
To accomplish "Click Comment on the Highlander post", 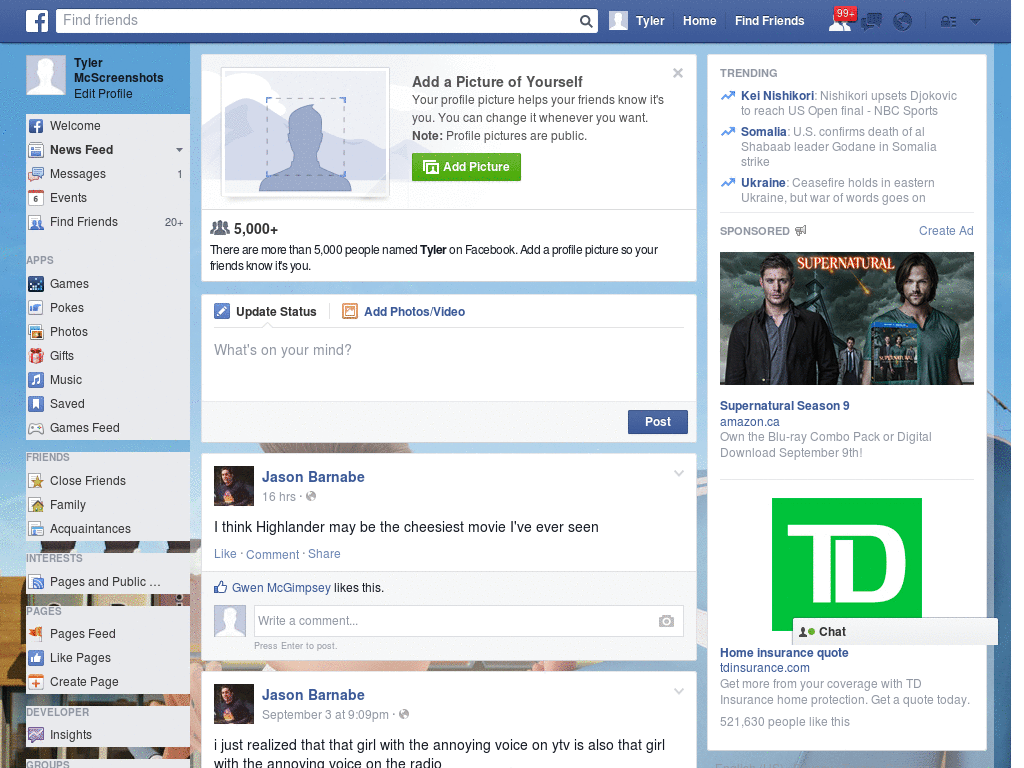I will tap(272, 554).
